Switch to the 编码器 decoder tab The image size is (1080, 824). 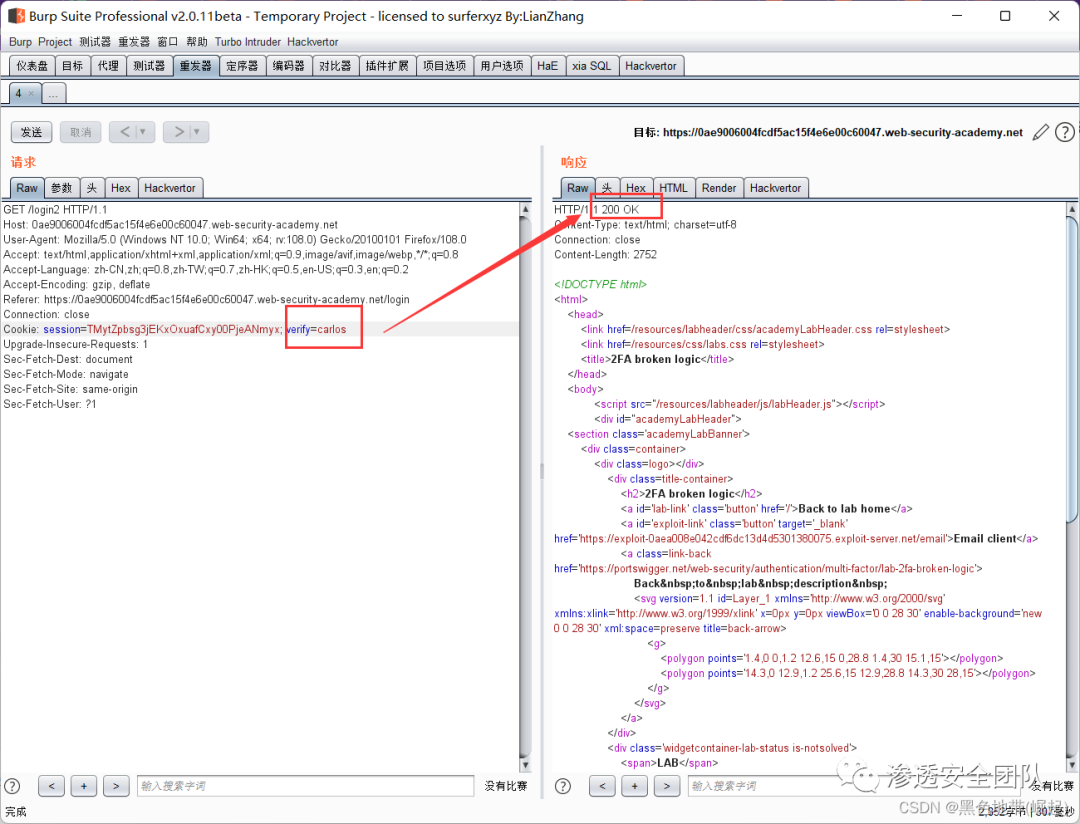pyautogui.click(x=289, y=66)
